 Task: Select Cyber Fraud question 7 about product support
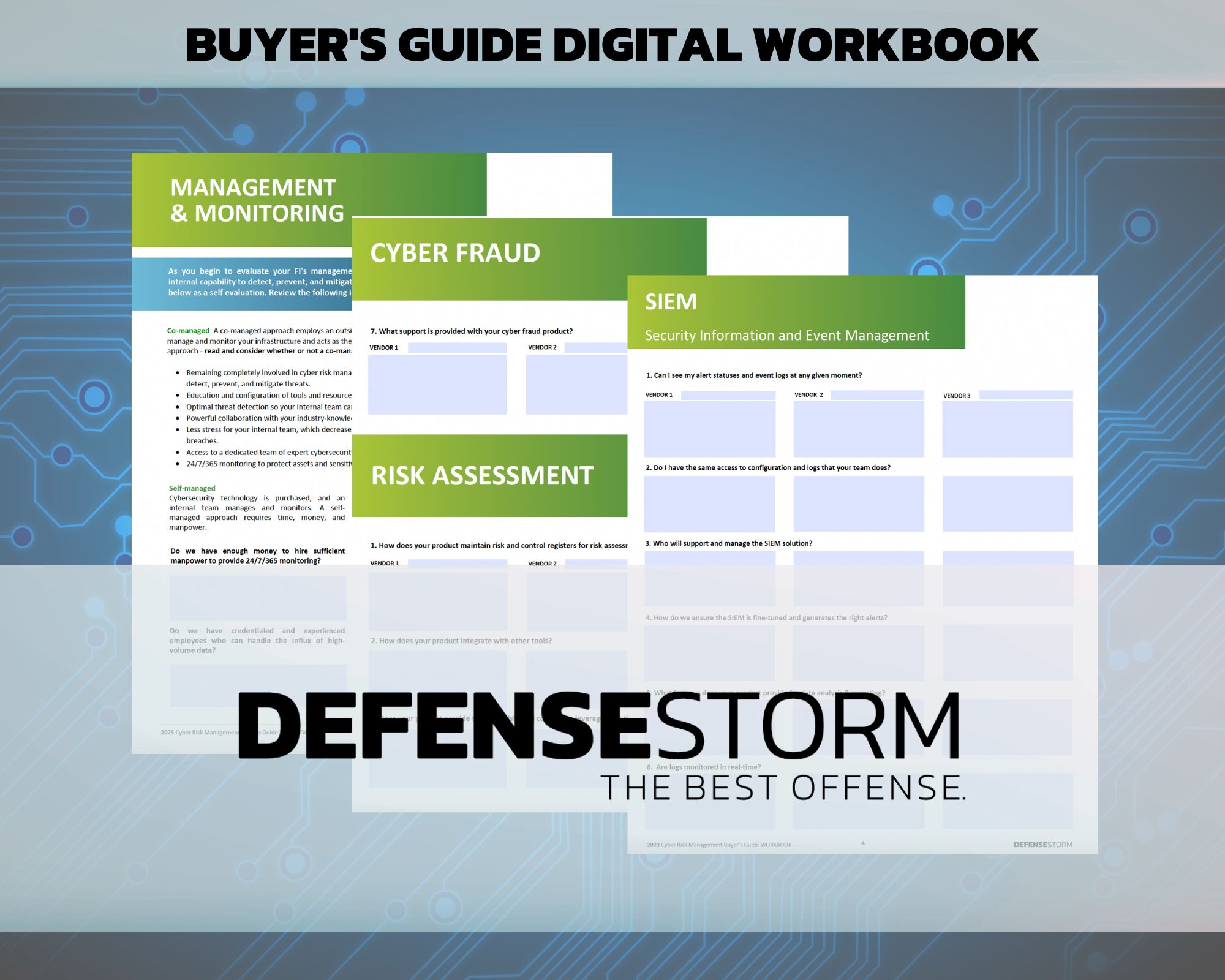(472, 331)
